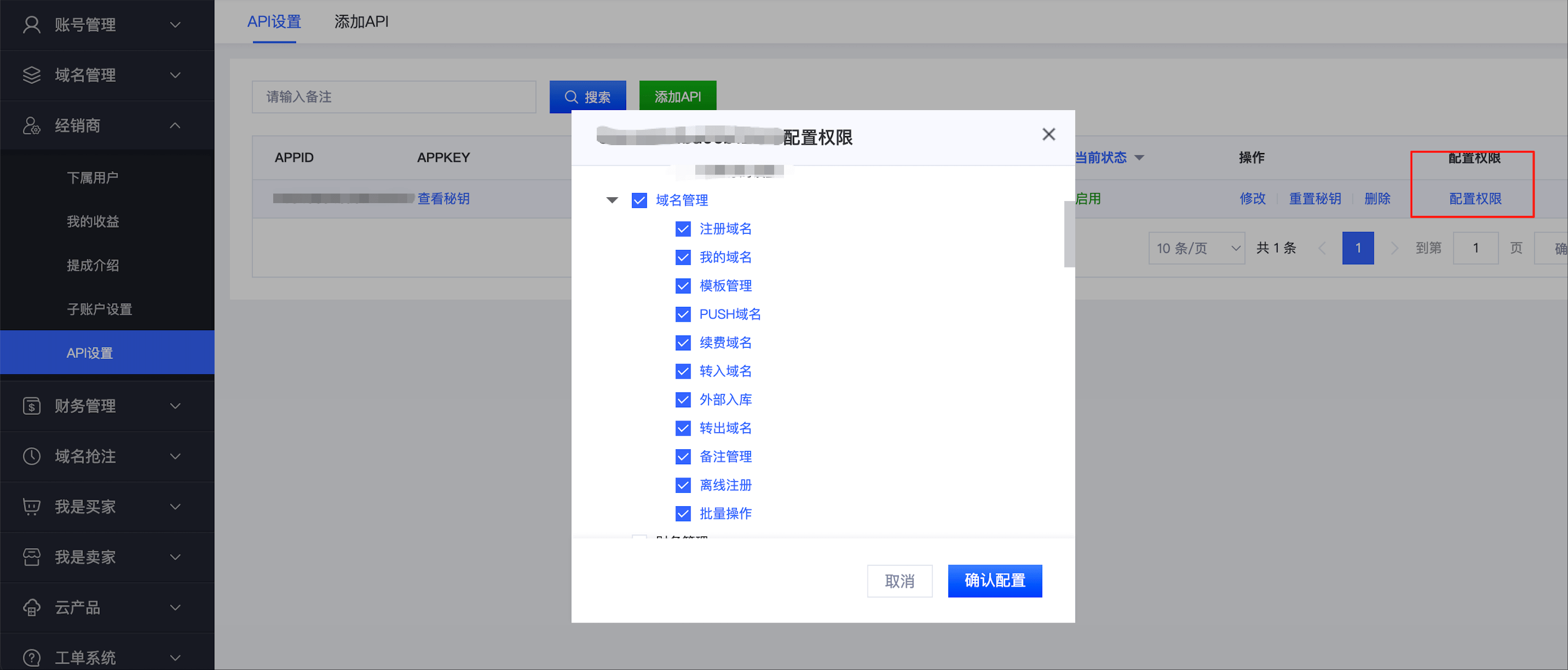1568x670 pixels.
Task: Expand 域名管理 sidebar chevron
Action: pos(175,75)
